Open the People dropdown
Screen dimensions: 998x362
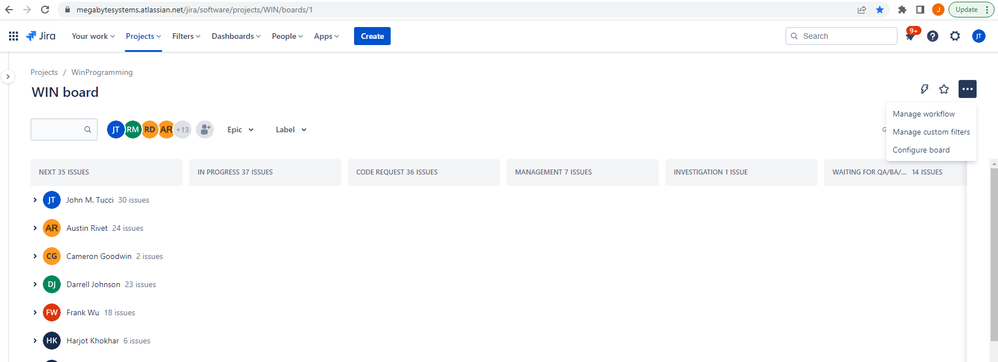coord(287,36)
